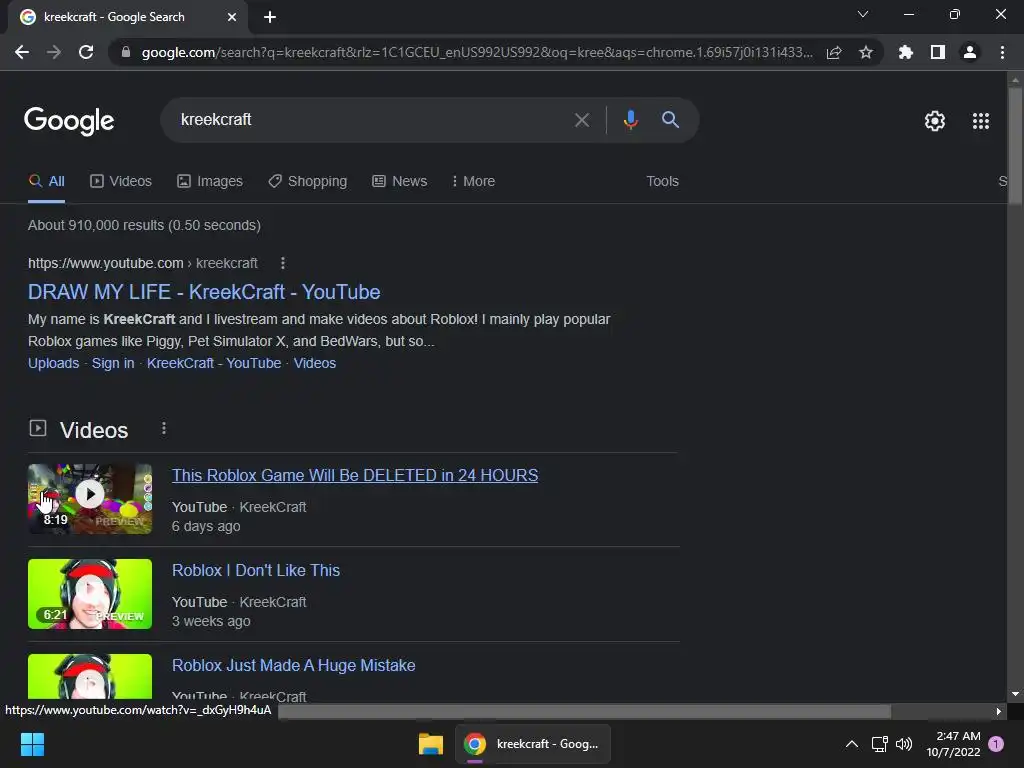Open the Sign in sitelink
1024x768 pixels.
click(x=113, y=363)
